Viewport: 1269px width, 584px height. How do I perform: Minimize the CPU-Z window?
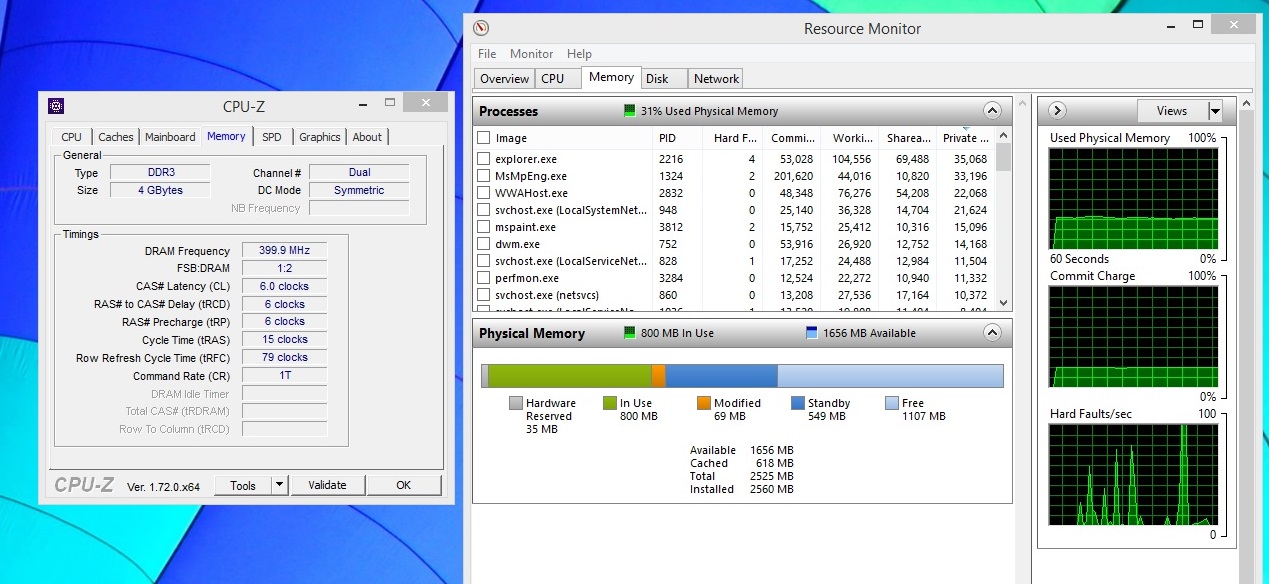point(364,104)
